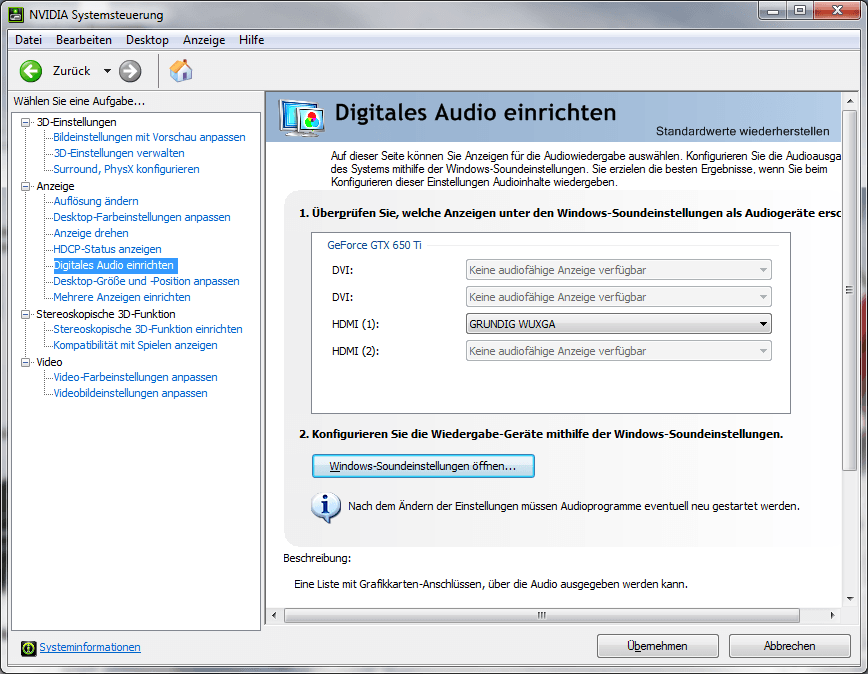Select Mehrere Anzeigen einrichten
This screenshot has height=674, width=868.
point(122,298)
